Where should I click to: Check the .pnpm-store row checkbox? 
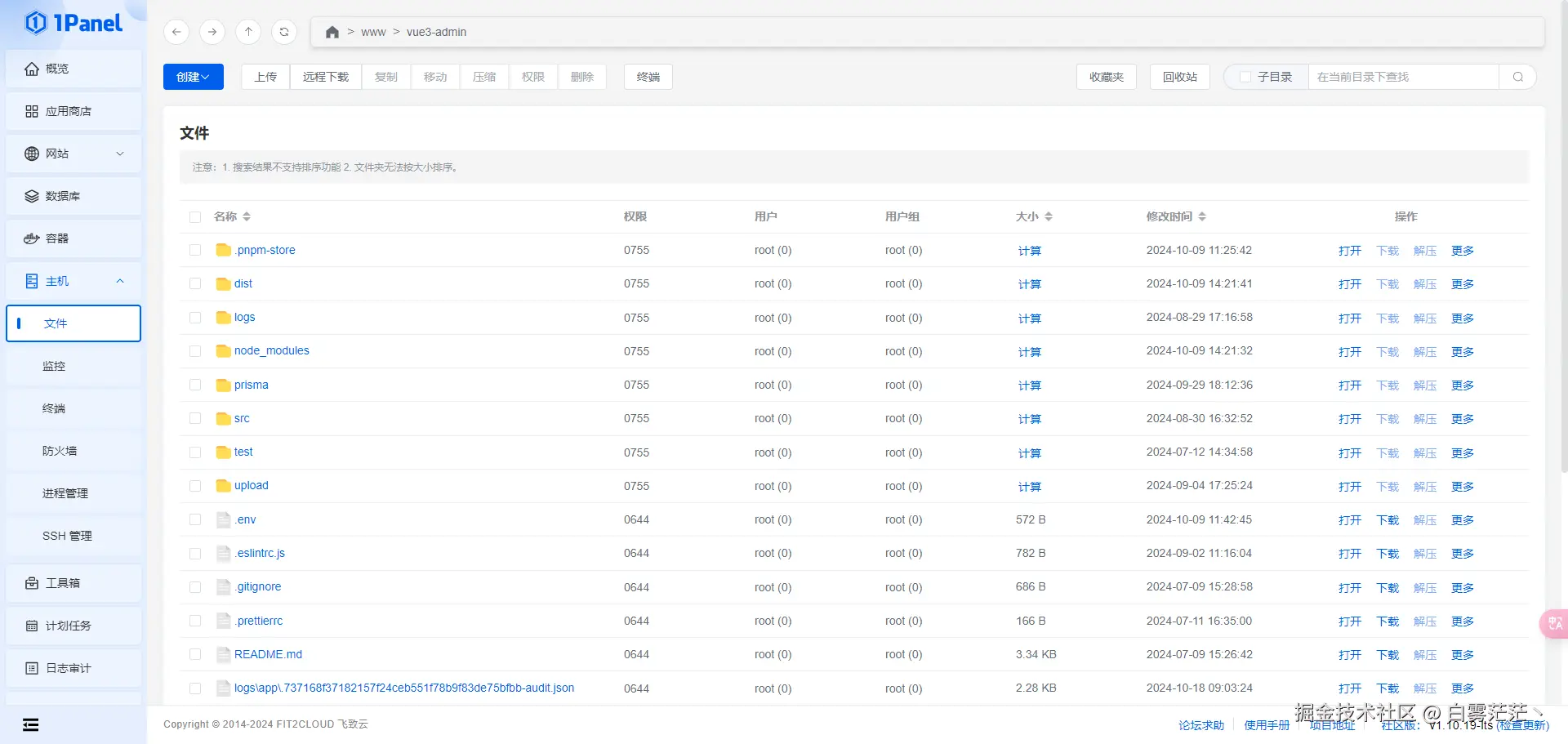(x=195, y=250)
